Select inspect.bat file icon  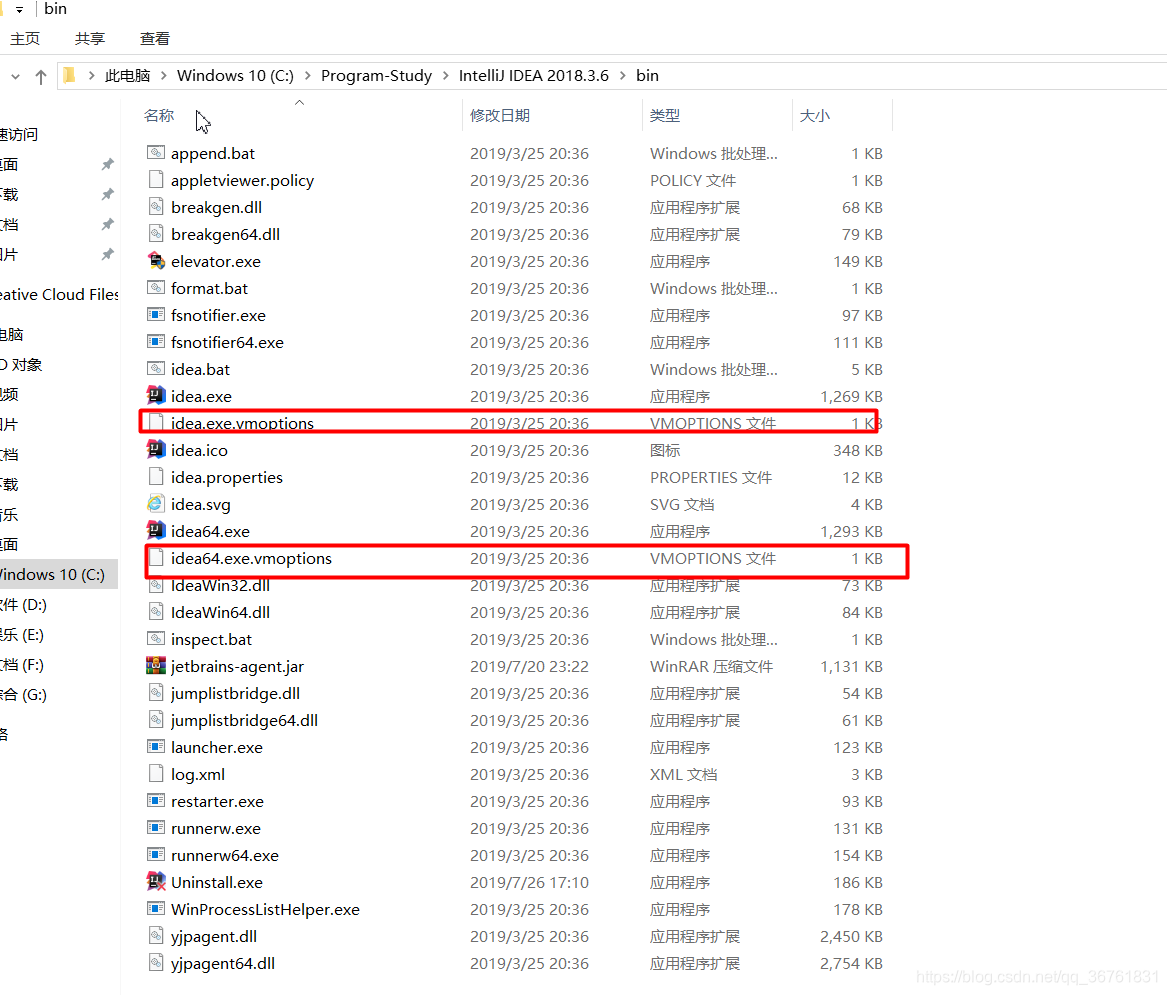156,639
